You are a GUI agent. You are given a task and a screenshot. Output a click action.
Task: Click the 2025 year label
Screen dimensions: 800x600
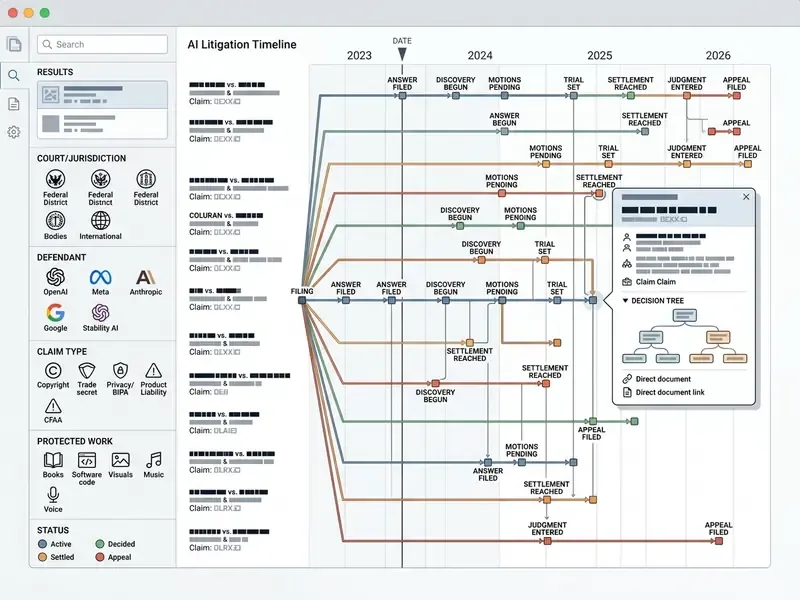[x=599, y=55]
